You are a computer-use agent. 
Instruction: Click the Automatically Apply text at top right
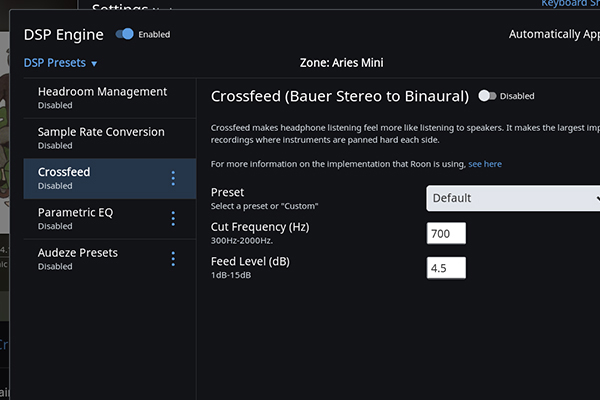(x=553, y=34)
